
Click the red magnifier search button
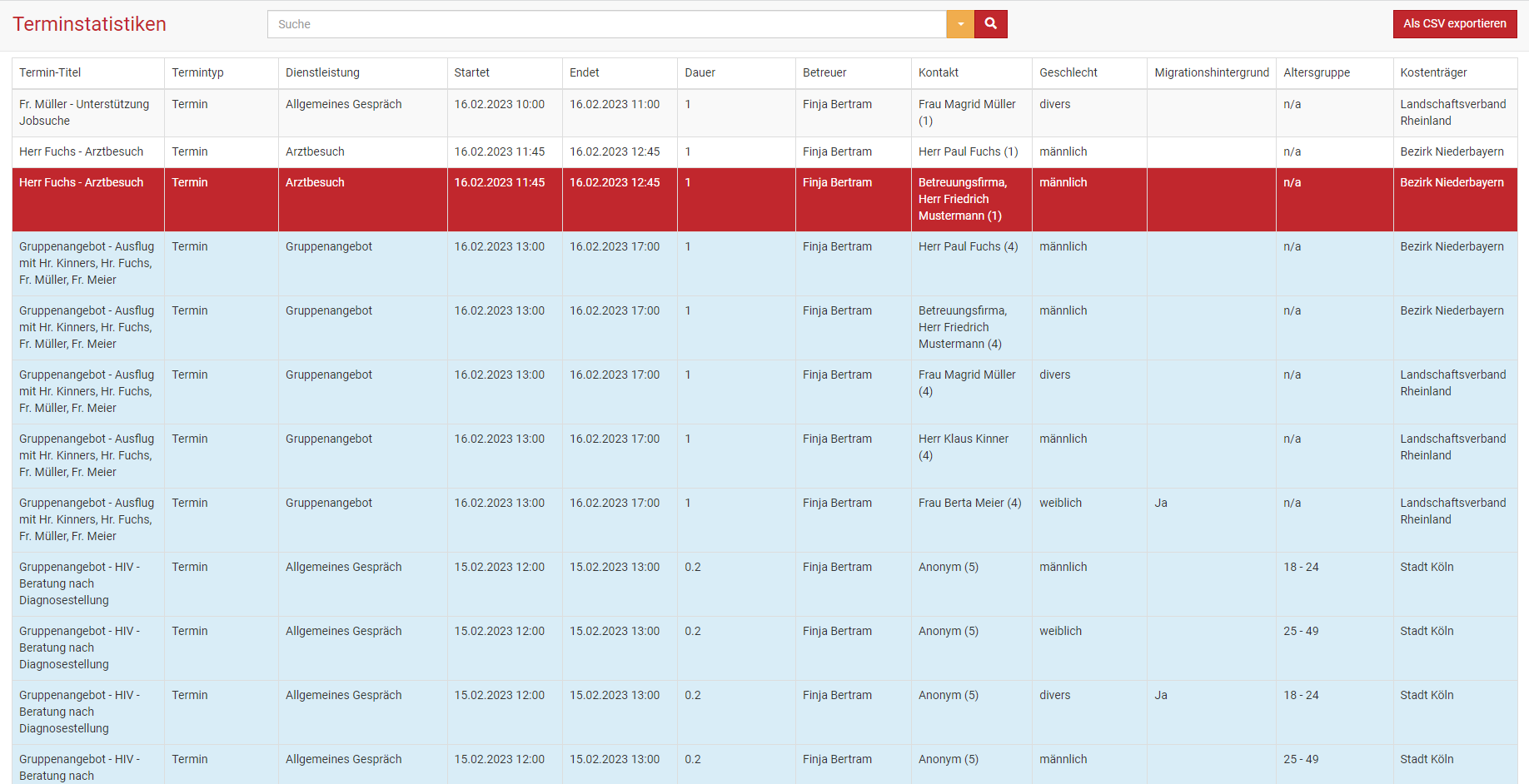point(990,24)
